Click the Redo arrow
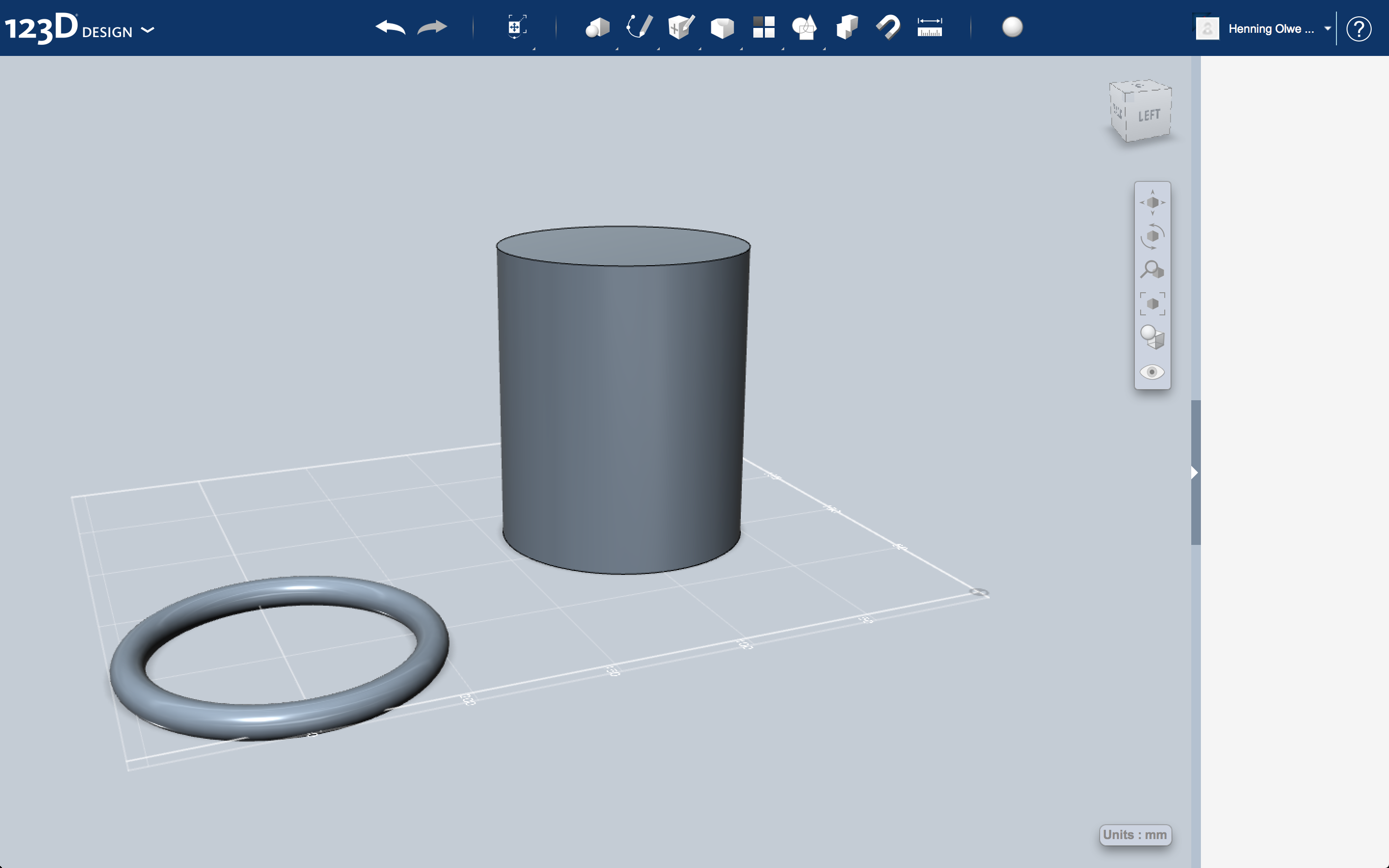 432,27
